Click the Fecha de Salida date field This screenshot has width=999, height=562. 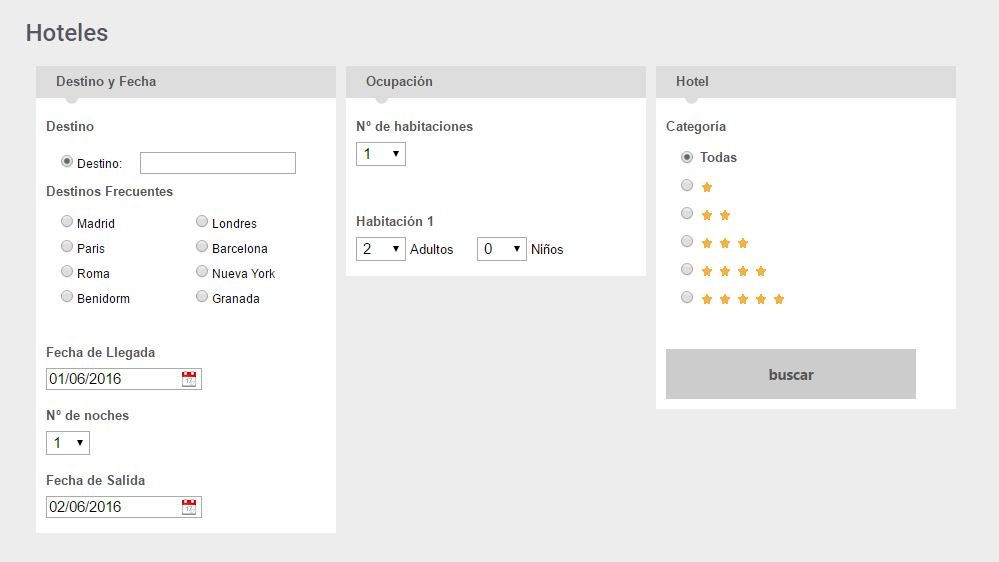point(113,507)
